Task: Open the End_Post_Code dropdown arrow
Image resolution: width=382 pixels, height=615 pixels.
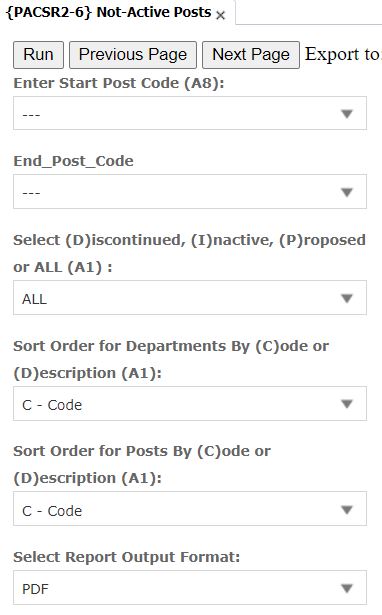Action: (x=347, y=193)
